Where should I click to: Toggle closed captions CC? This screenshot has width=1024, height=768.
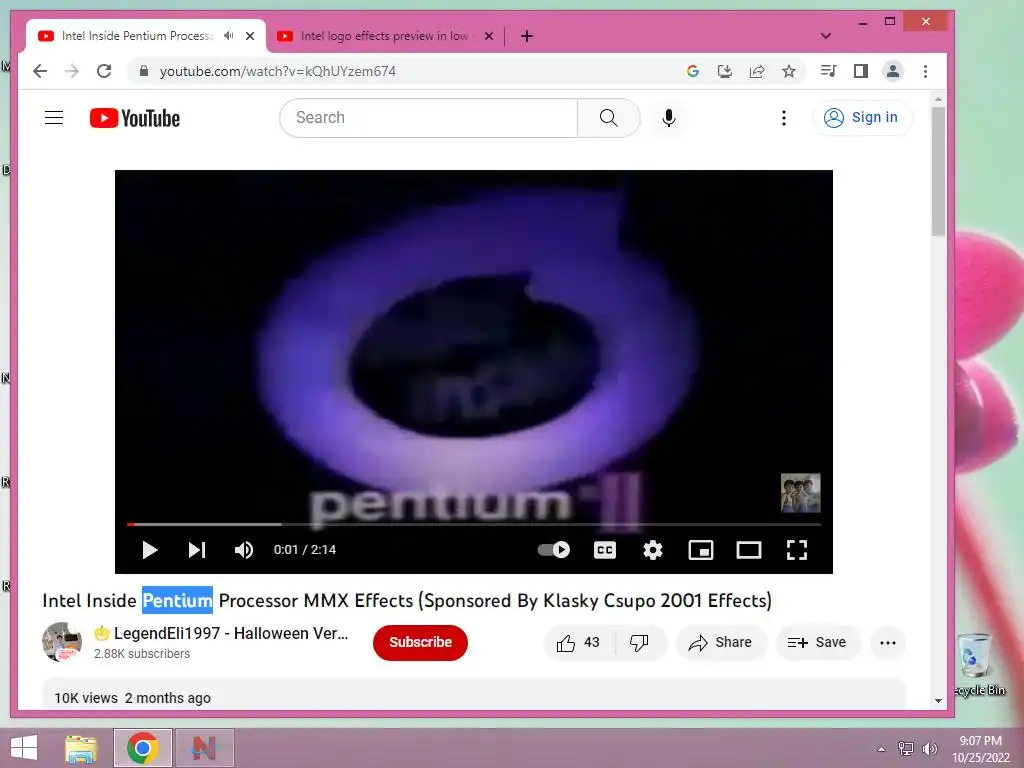pyautogui.click(x=605, y=550)
